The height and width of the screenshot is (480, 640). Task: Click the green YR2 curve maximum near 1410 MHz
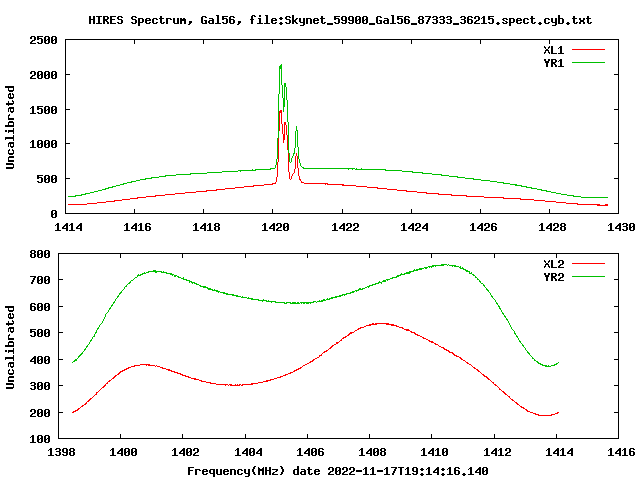(445, 265)
